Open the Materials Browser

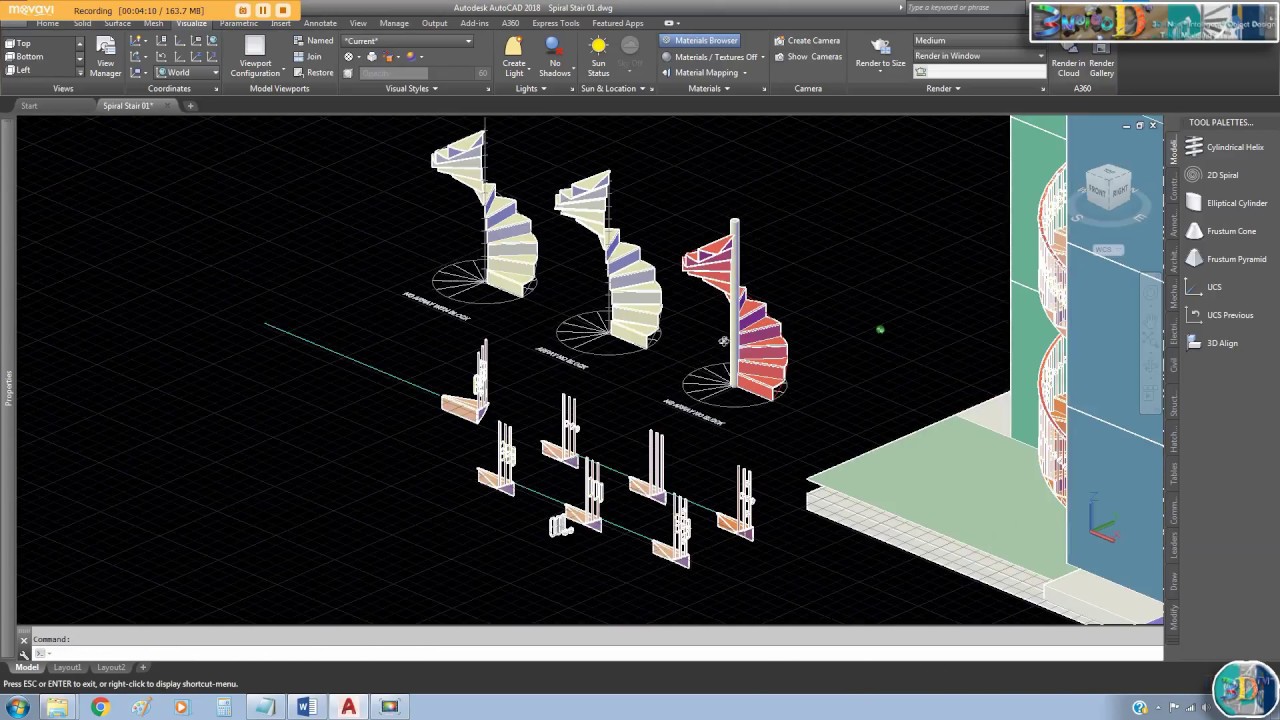(x=700, y=40)
